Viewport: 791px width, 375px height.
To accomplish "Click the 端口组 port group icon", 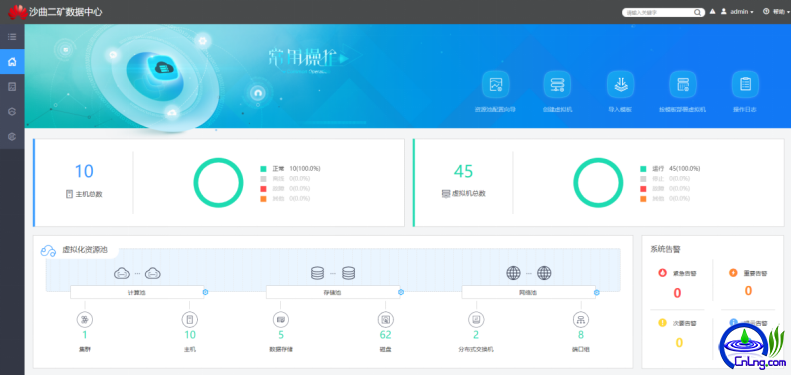I will coord(581,319).
